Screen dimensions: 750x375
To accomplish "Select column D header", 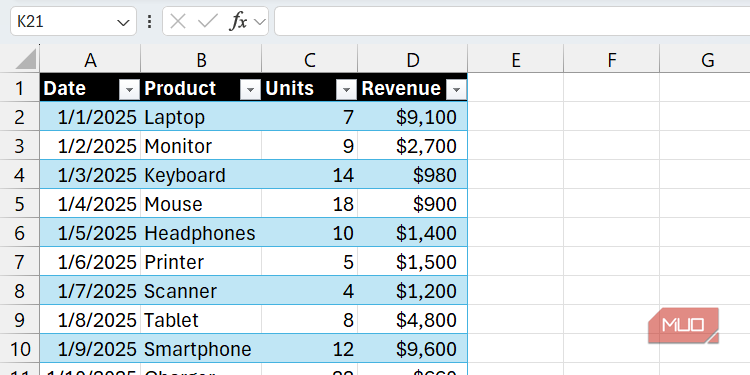I will [412, 60].
